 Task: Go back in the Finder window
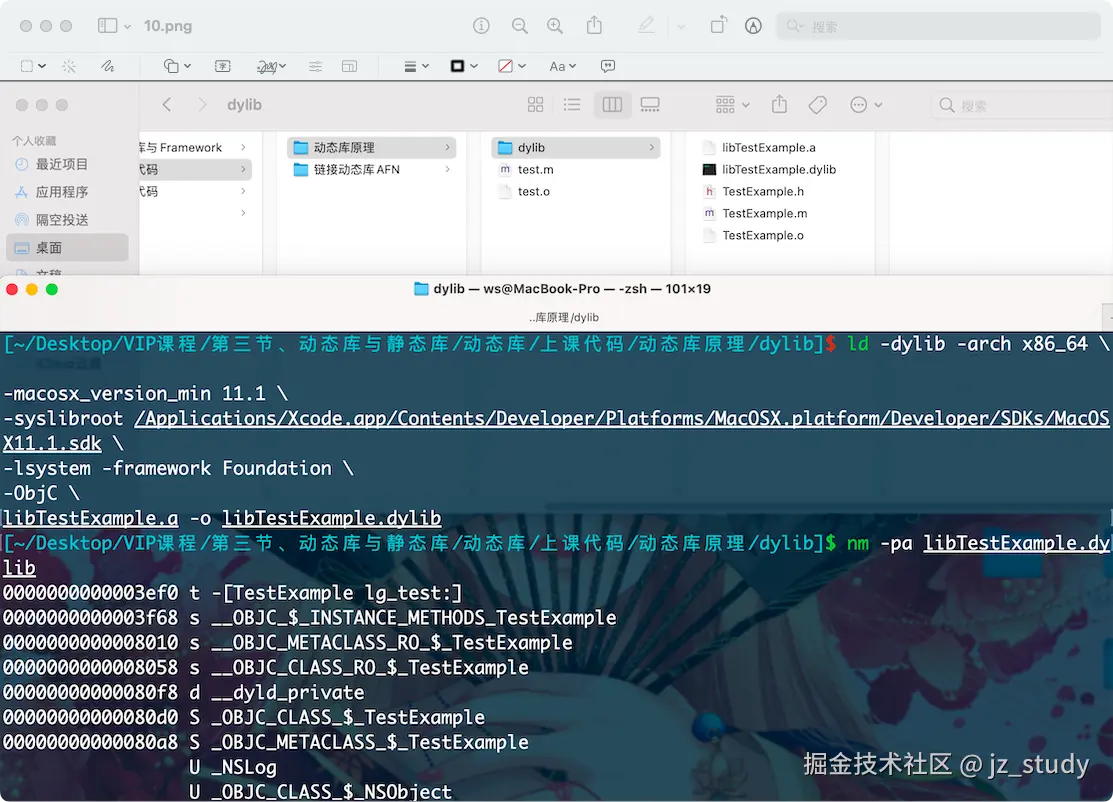coord(167,105)
